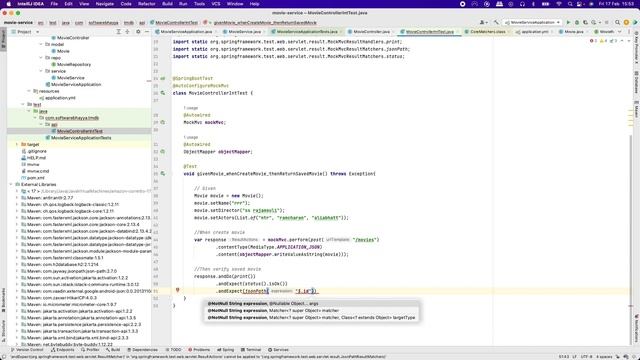Click Expand All icon in Project panel
Screen dimensions: 640x360
coord(118,31)
